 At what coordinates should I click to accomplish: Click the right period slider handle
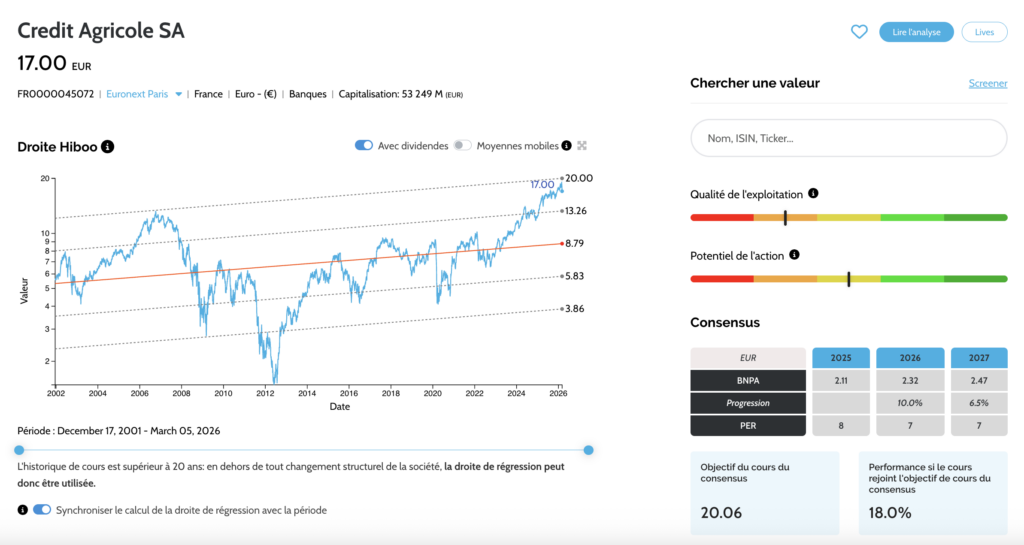tap(588, 450)
